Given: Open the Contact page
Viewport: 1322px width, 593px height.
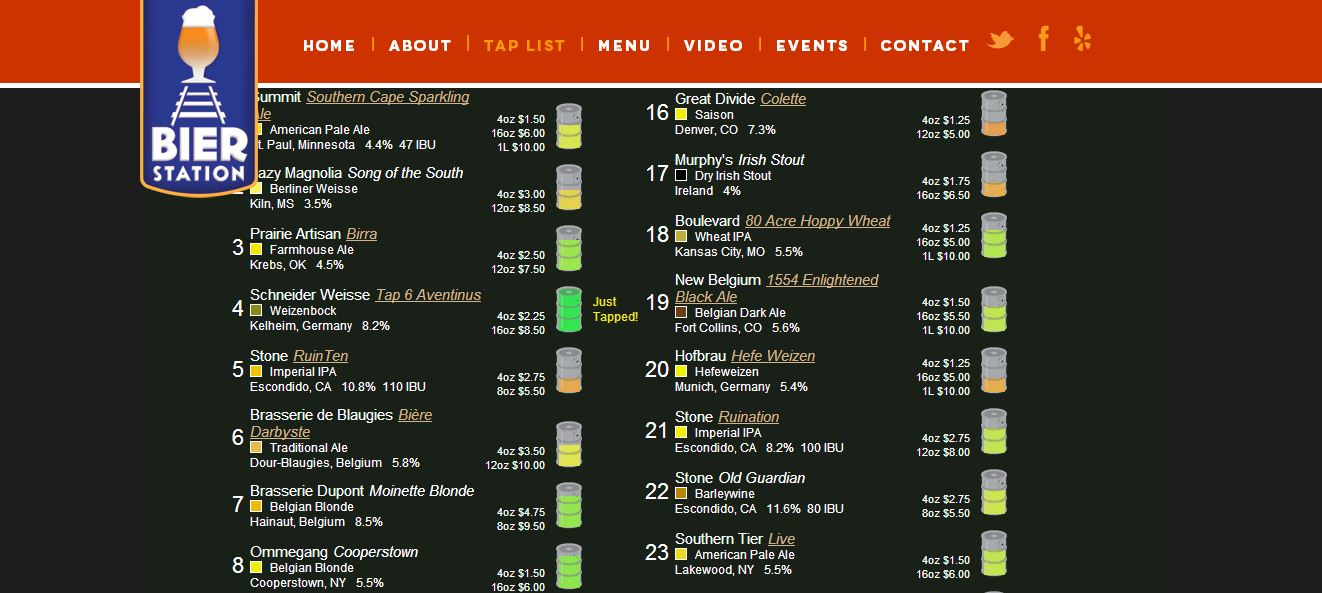Looking at the screenshot, I should tap(925, 45).
